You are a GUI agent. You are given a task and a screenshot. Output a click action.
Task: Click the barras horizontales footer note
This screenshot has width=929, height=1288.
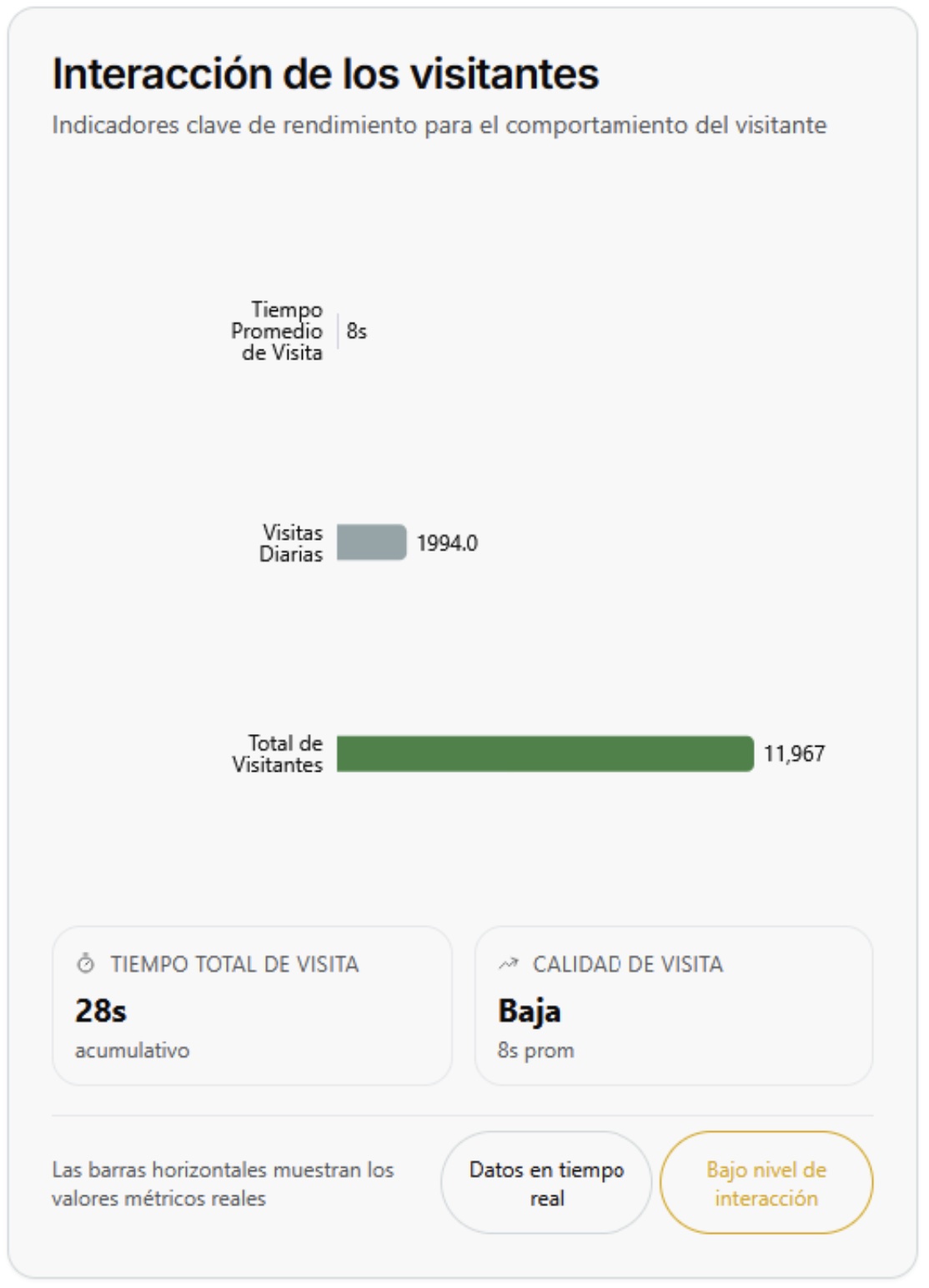pyautogui.click(x=222, y=1183)
